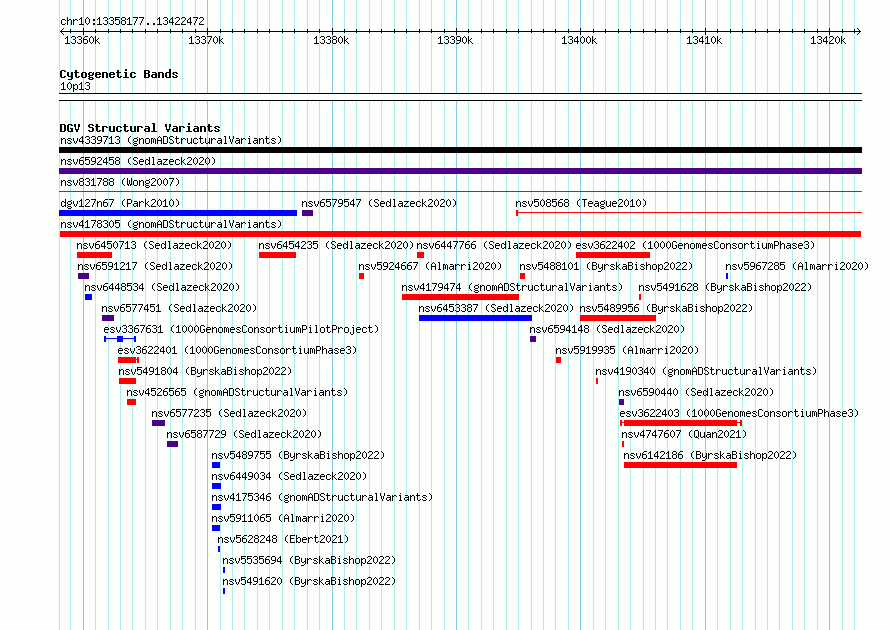Select the long red nsv4178305 bar
Image resolution: width=890 pixels, height=630 pixels.
point(460,234)
